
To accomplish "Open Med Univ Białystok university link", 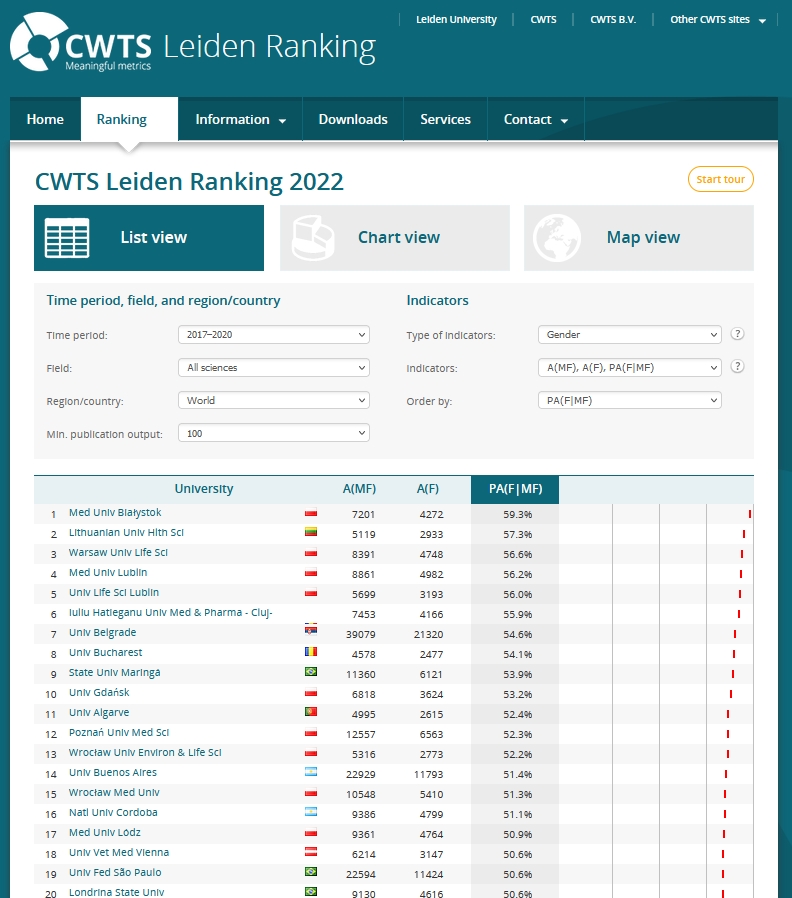I will click(115, 513).
